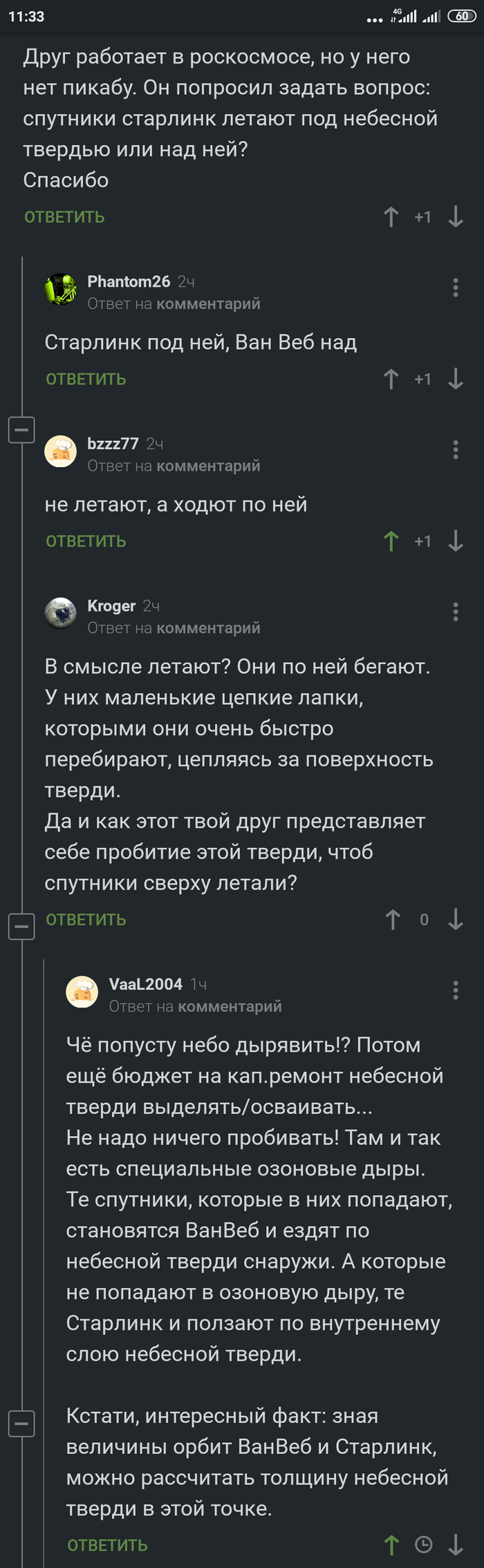The height and width of the screenshot is (1568, 484).
Task: Tap Kroger's planet avatar
Action: point(61,612)
